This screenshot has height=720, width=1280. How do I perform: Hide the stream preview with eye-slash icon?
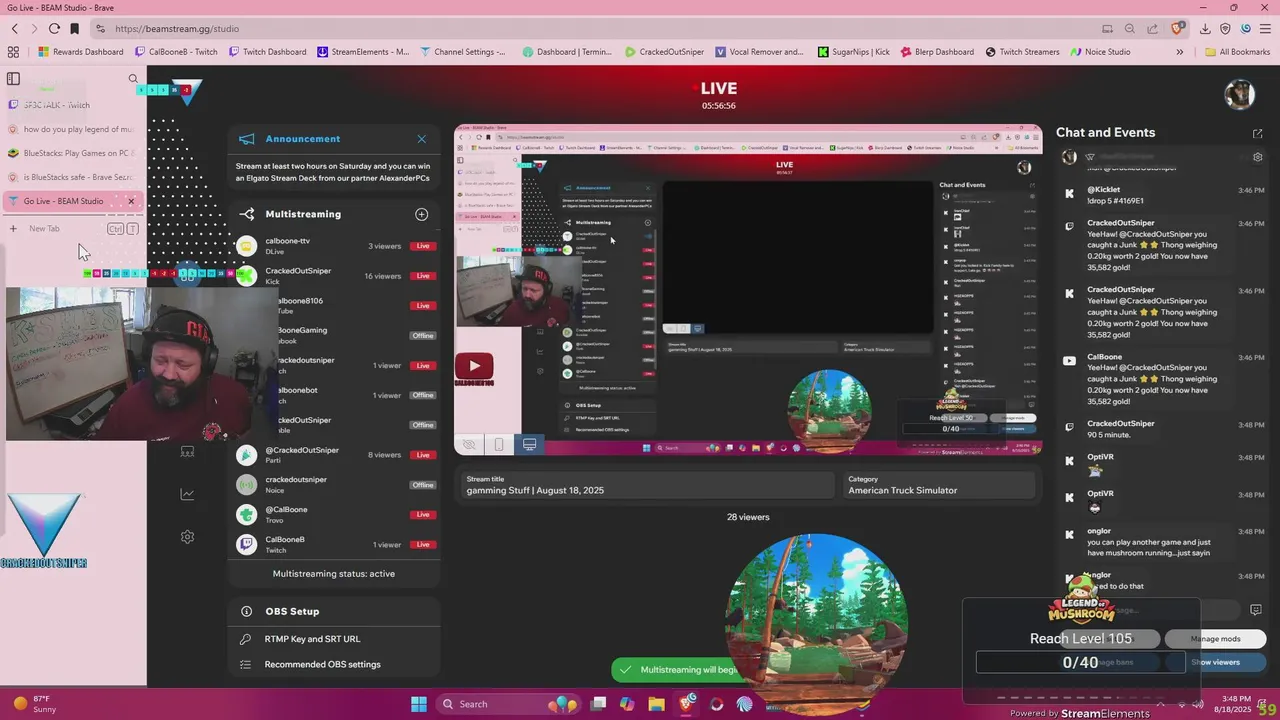point(468,444)
